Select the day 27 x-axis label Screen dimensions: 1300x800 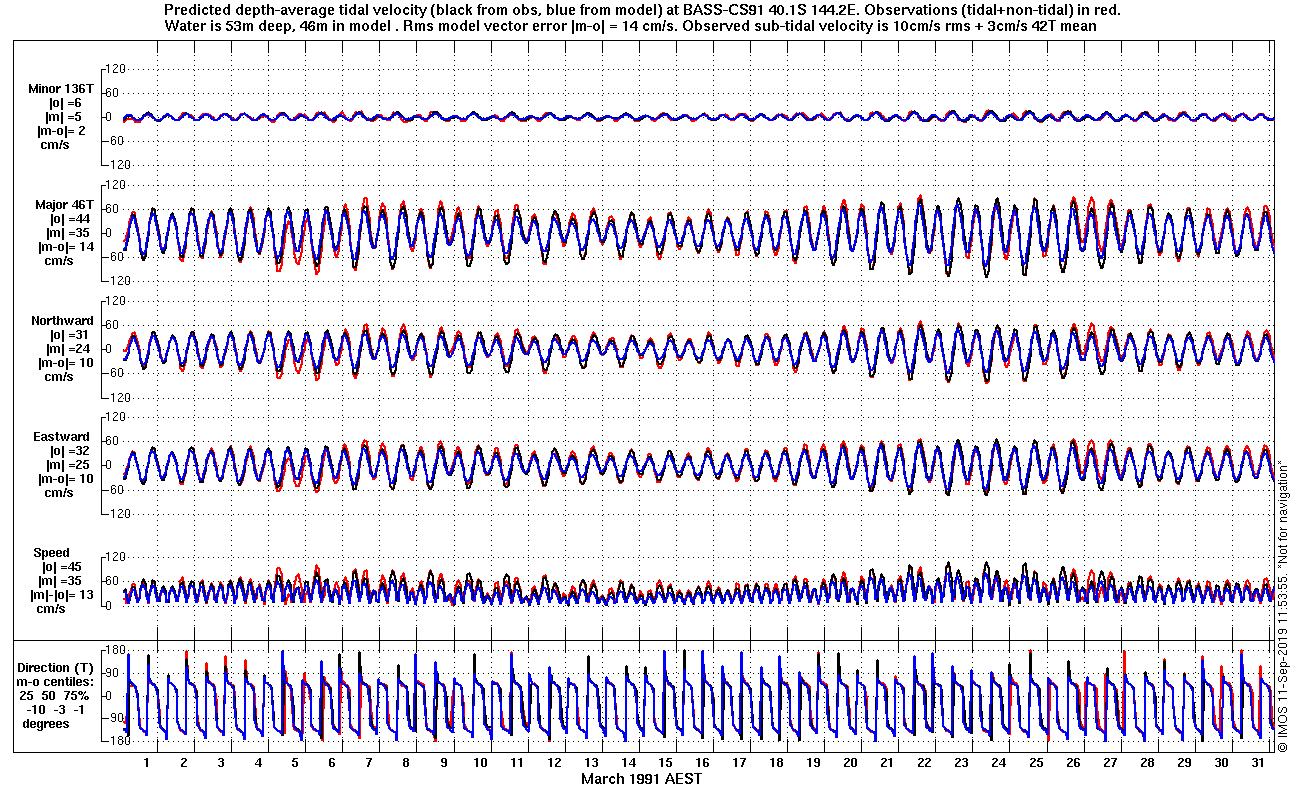tap(1110, 762)
